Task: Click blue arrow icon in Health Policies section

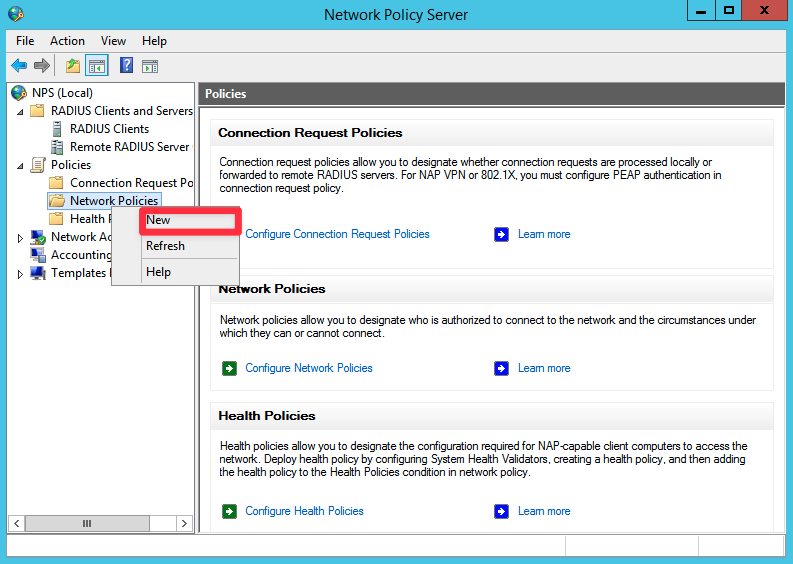Action: 501,511
